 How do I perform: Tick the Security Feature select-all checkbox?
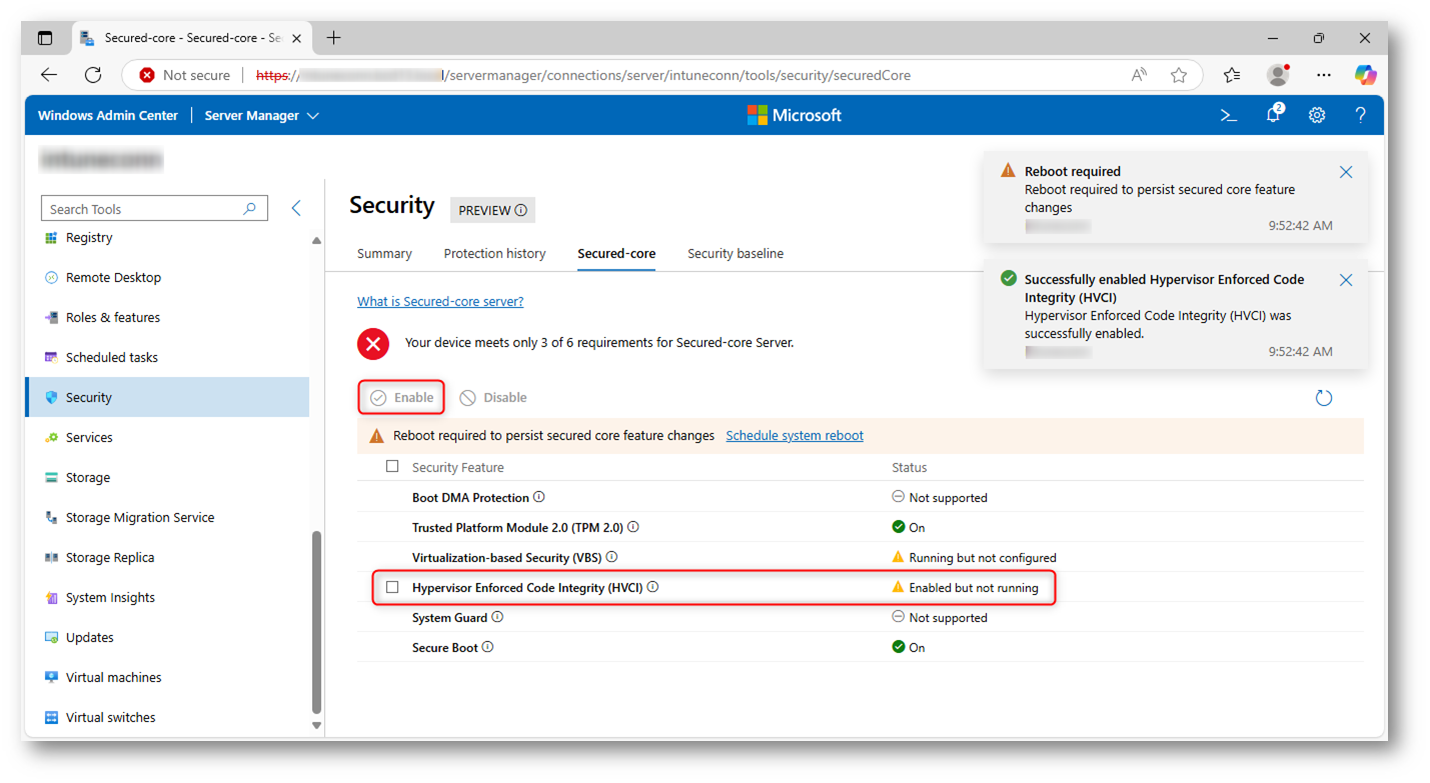pos(392,467)
